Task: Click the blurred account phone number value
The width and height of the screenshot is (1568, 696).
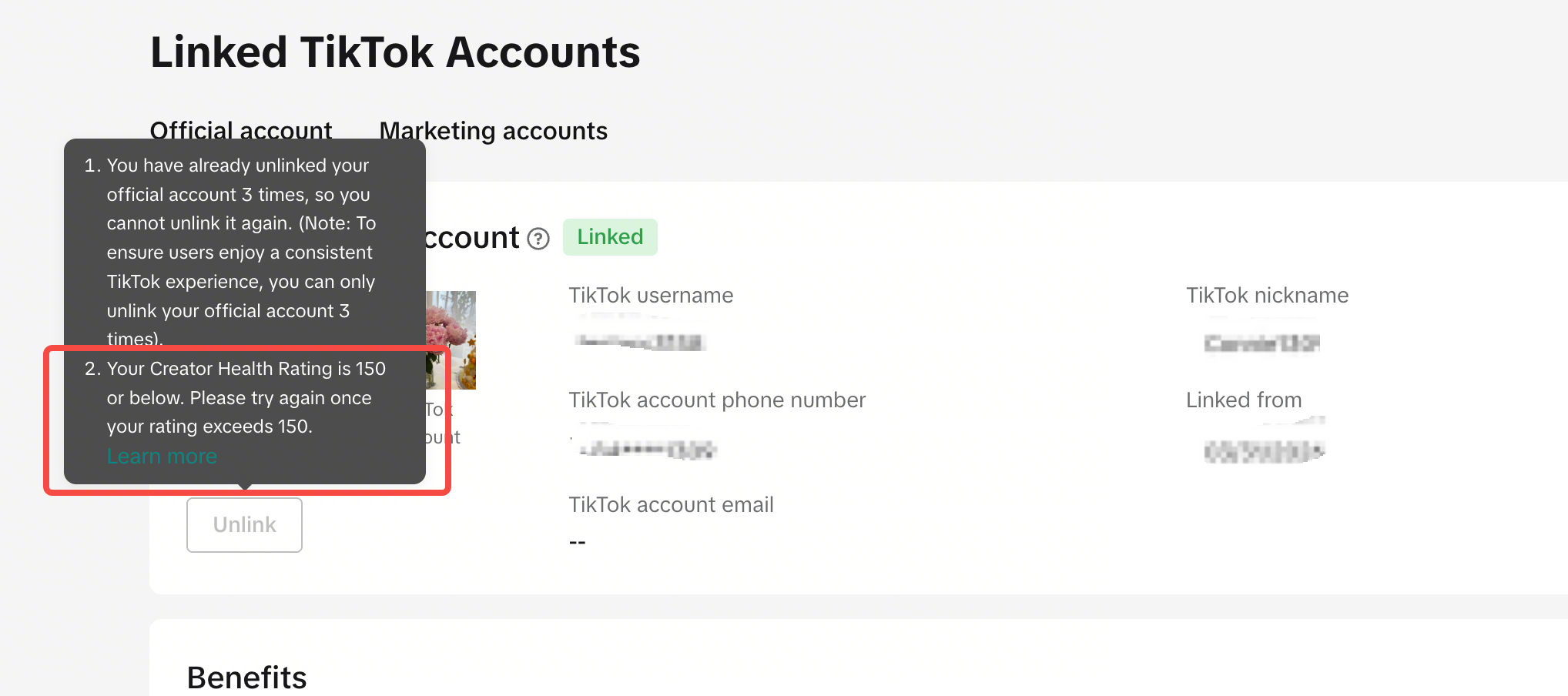Action: (647, 450)
